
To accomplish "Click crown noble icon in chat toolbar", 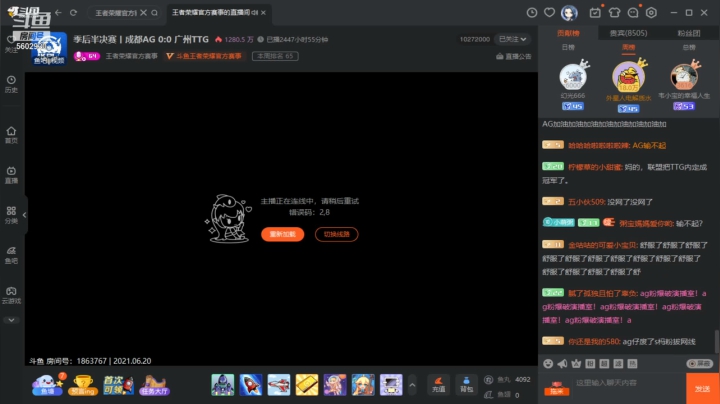I will [x=576, y=364].
